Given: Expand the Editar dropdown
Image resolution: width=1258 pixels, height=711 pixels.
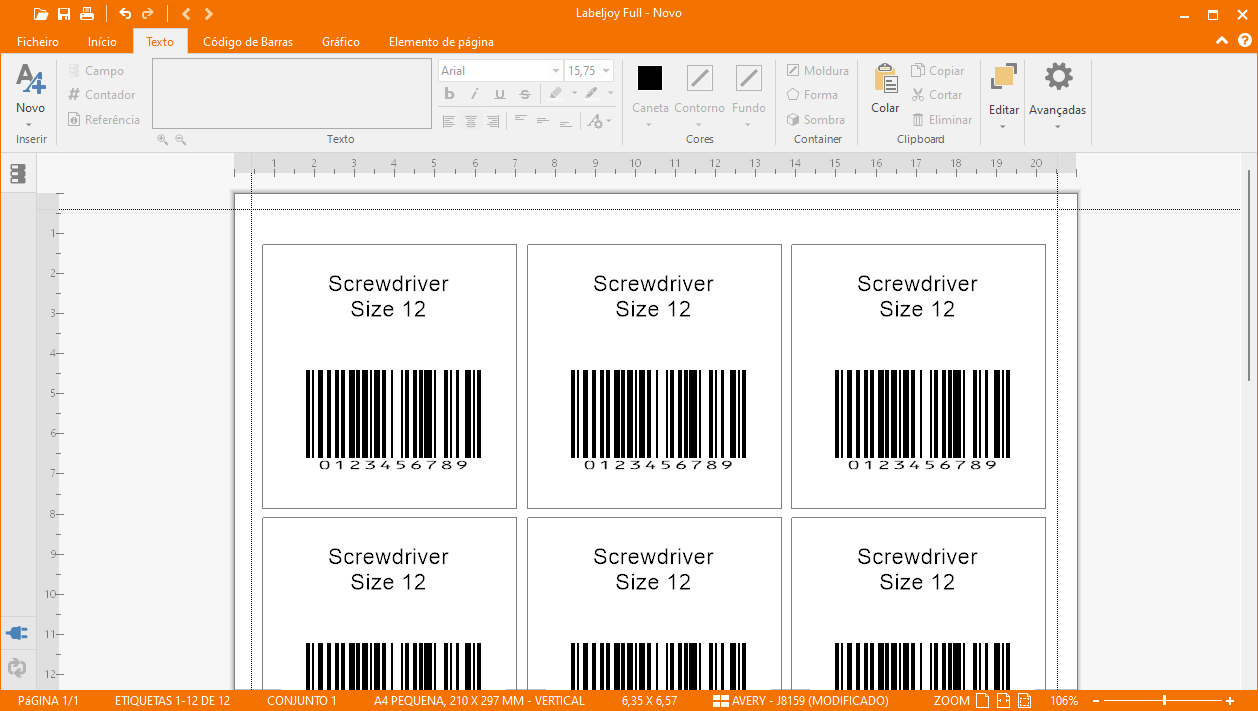Looking at the screenshot, I should 1003,127.
